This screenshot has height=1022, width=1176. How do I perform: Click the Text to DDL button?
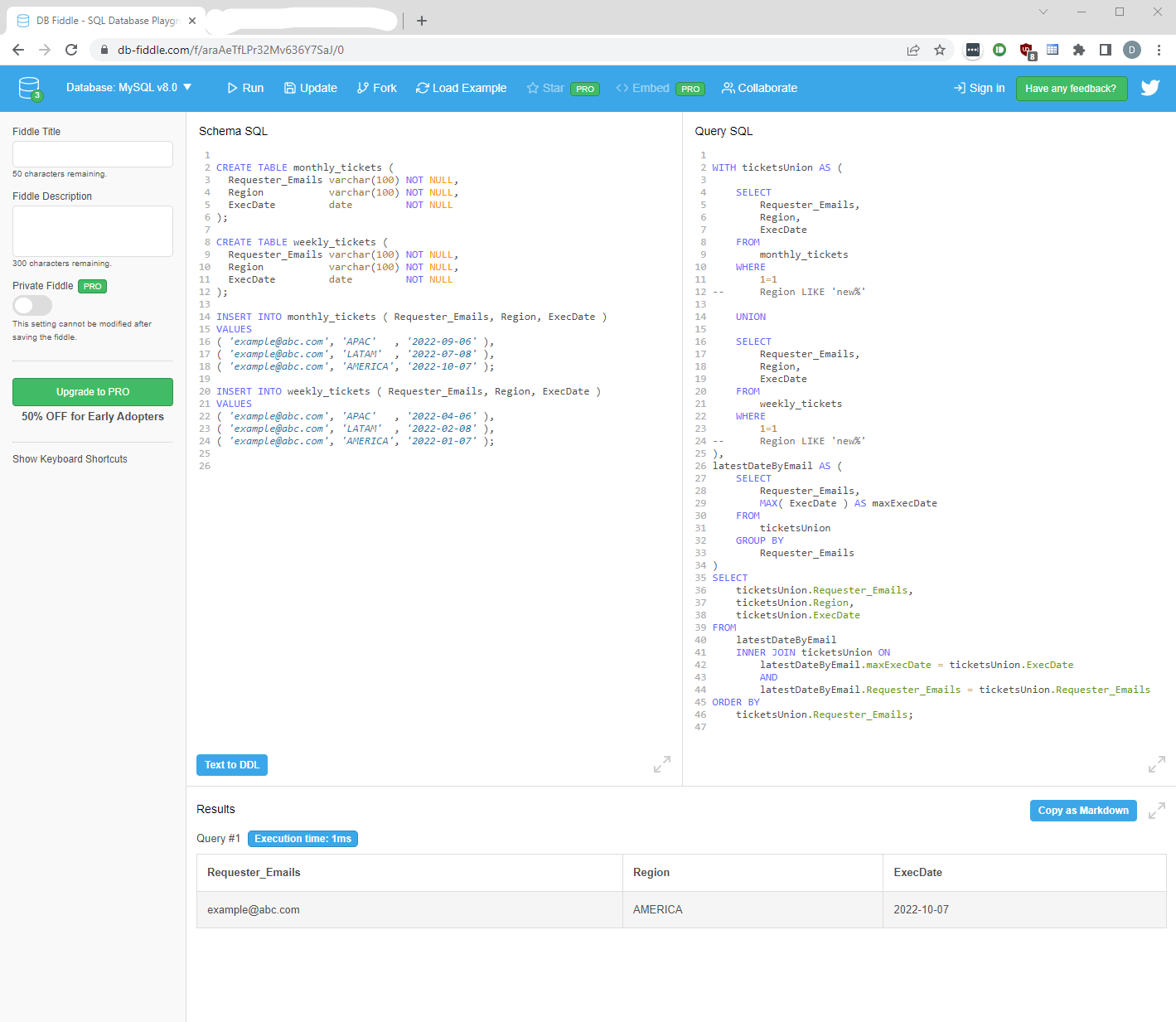232,764
